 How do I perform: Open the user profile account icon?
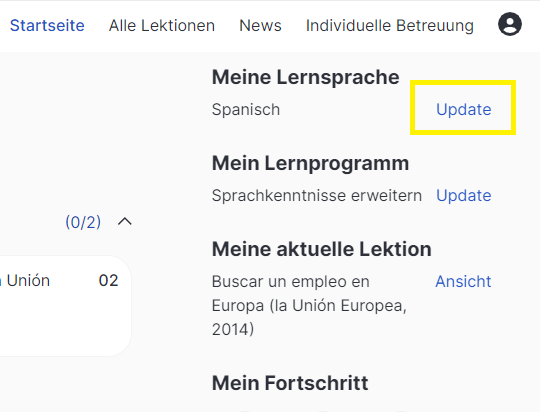tap(510, 24)
